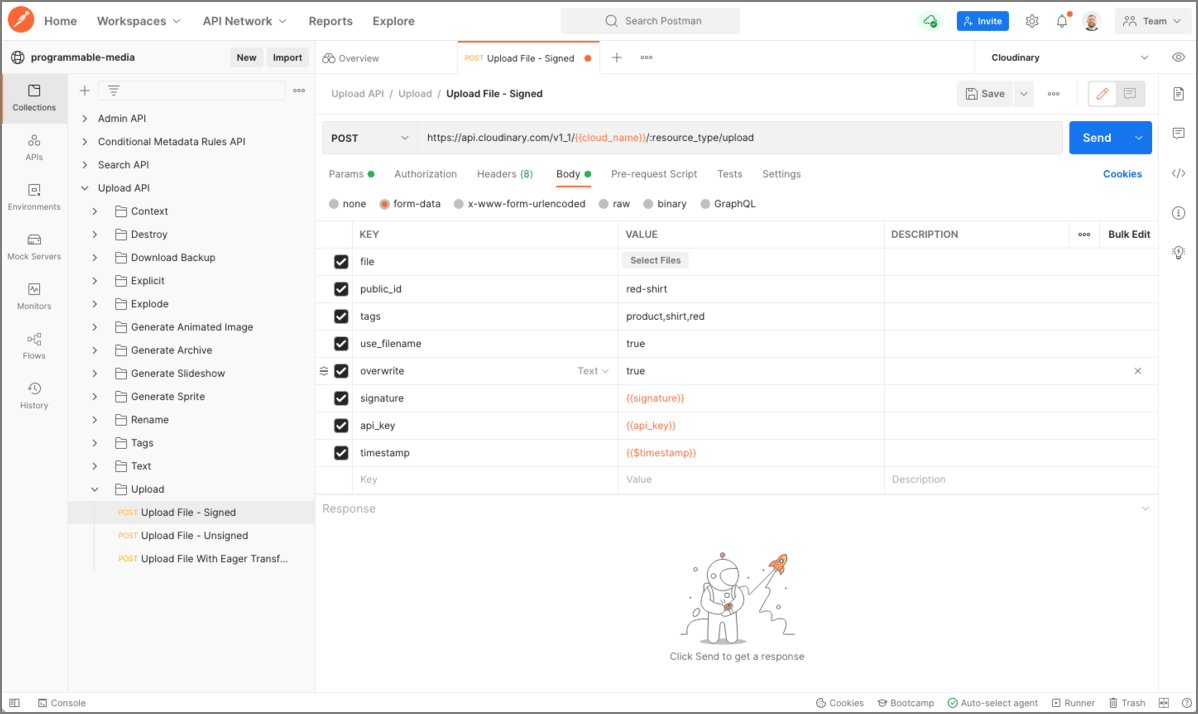Collapse the Upload API collection
Viewport: 1198px width, 714px height.
(x=85, y=188)
